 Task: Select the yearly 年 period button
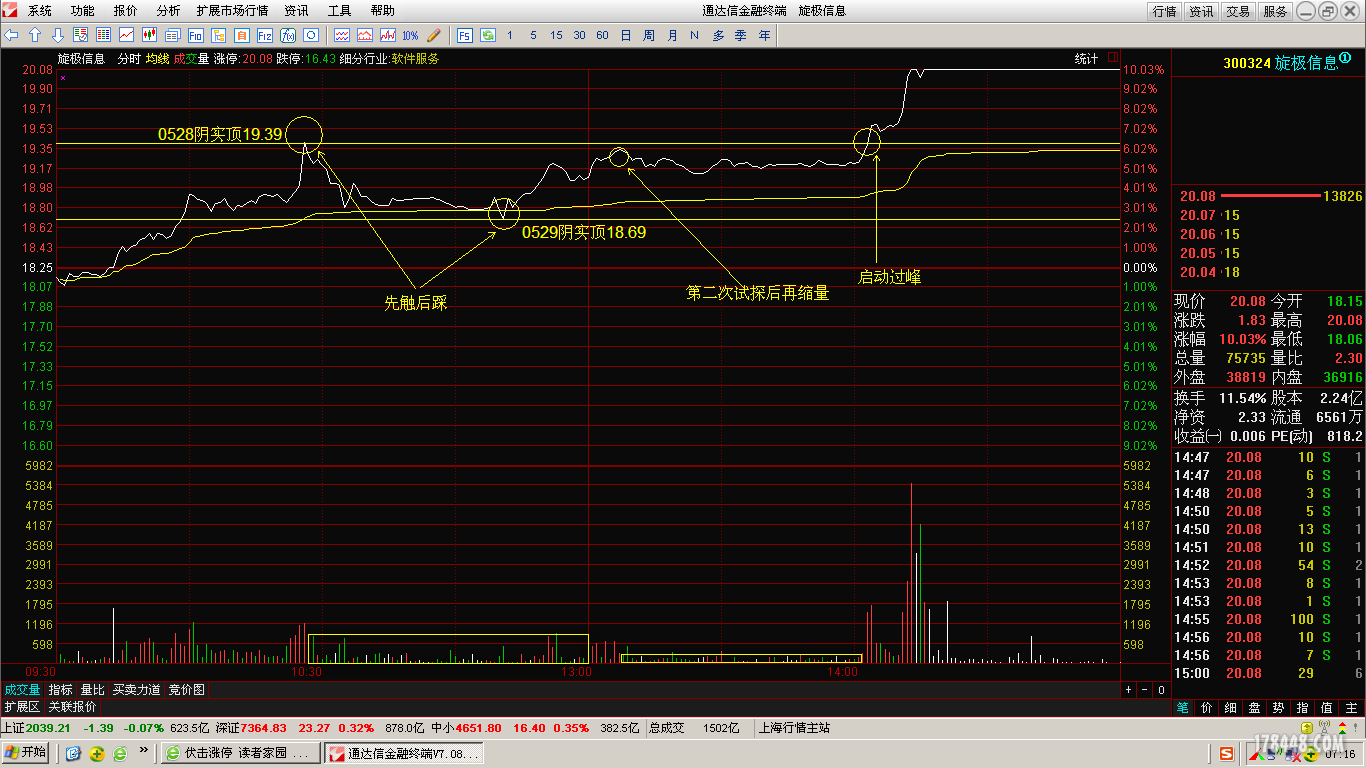(x=765, y=35)
